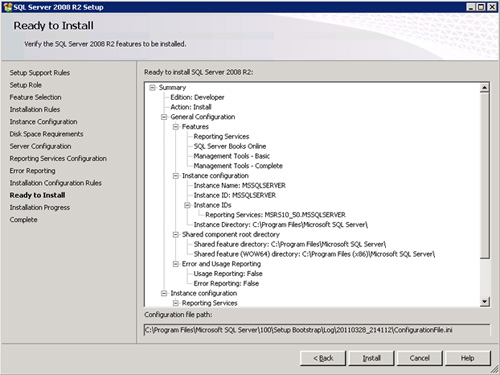Select 'Management Tools - Complete' row
This screenshot has height=375, width=500.
click(x=238, y=166)
